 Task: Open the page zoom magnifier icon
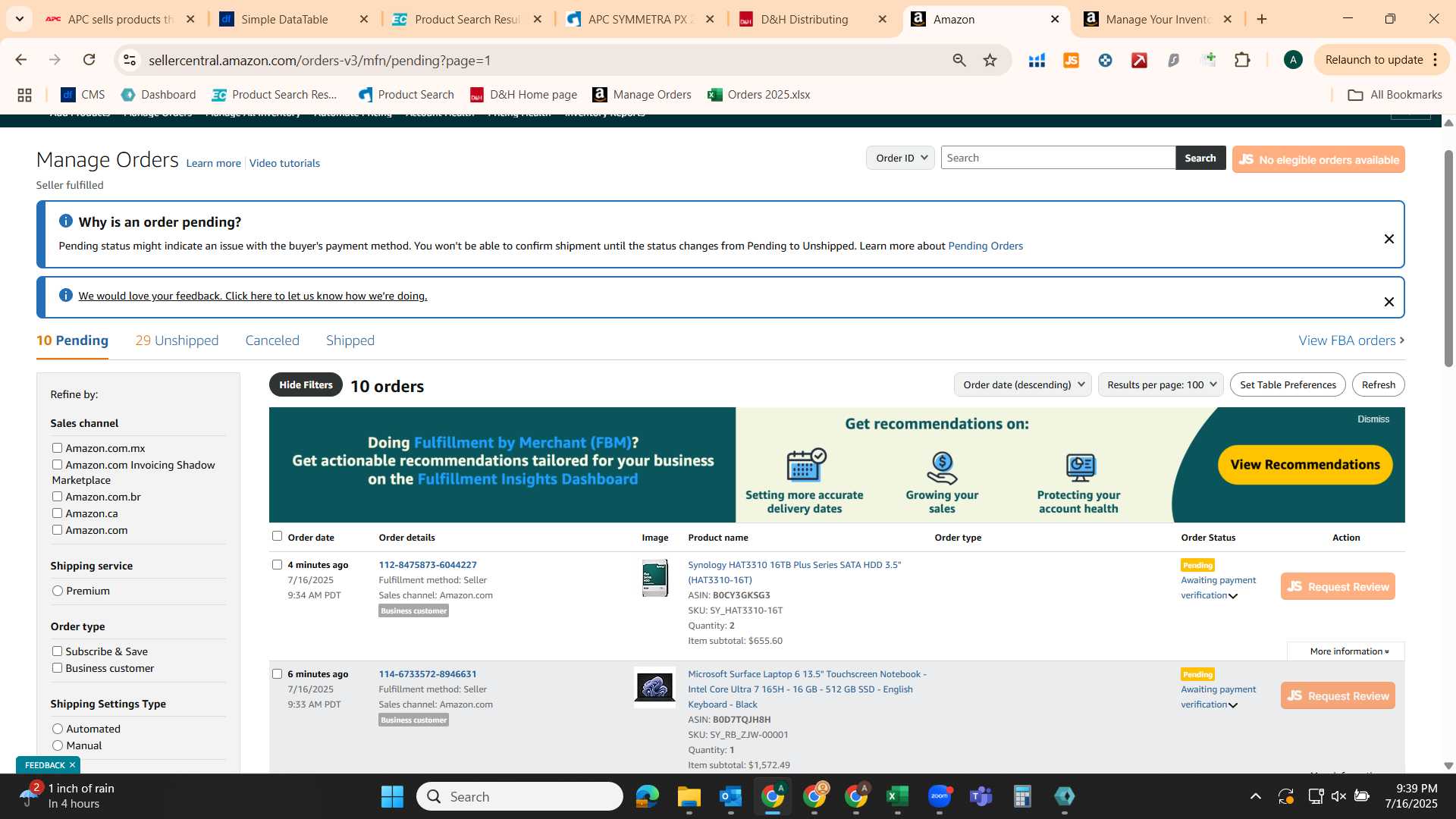coord(959,60)
